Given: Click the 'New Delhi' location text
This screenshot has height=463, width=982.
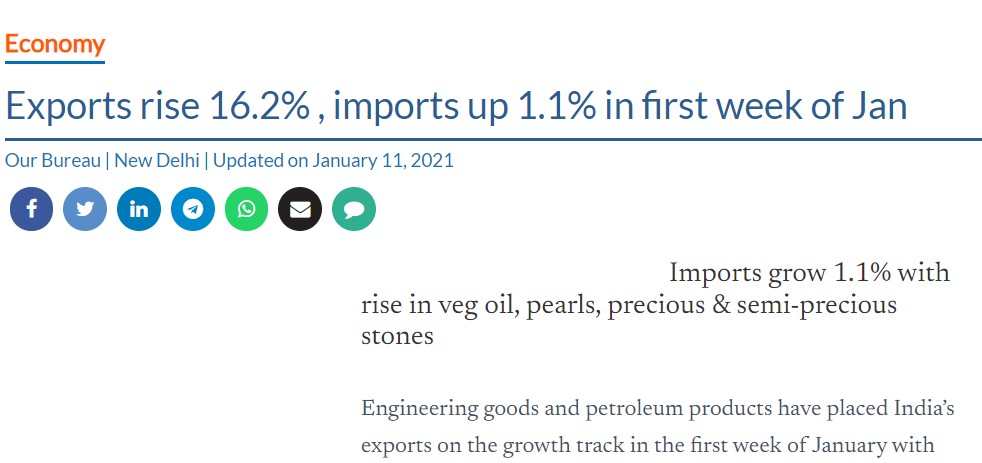Looking at the screenshot, I should click(x=157, y=160).
